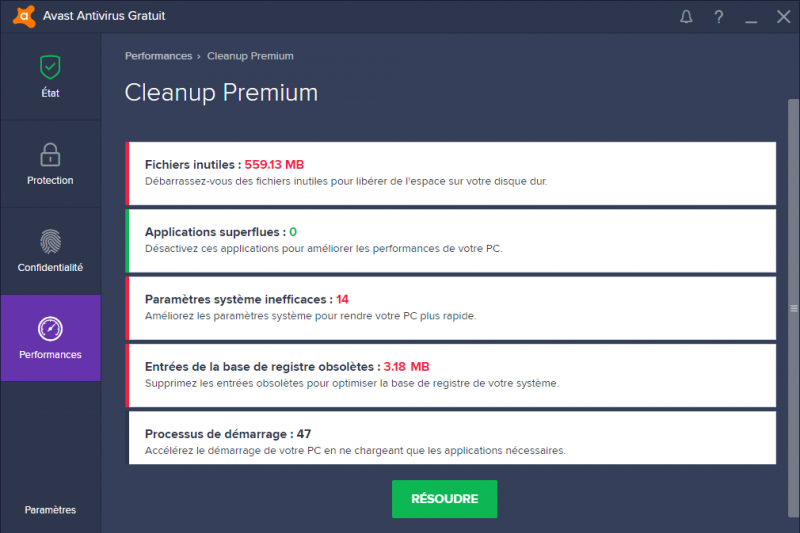This screenshot has width=800, height=533.
Task: Open Entrées de la base de registre card
Action: point(451,375)
